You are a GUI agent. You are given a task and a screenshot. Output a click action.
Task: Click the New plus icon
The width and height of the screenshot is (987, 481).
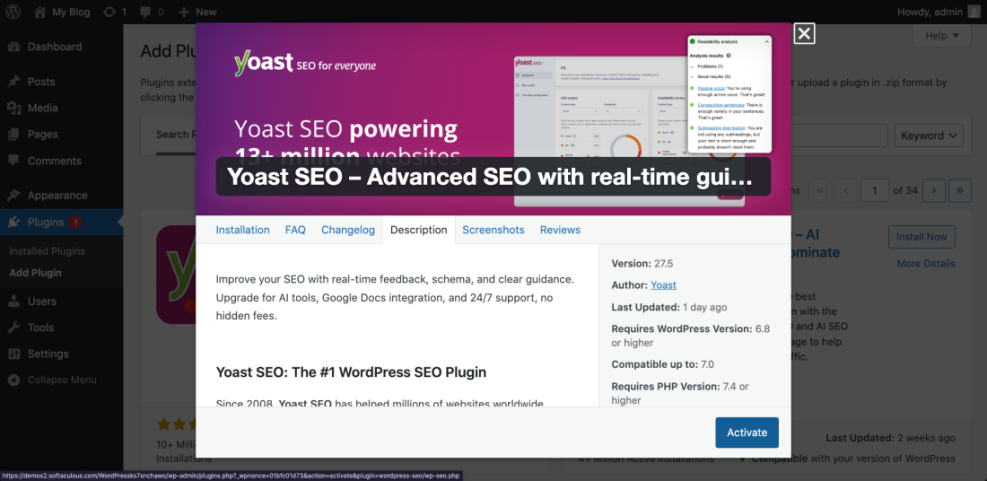click(x=184, y=11)
